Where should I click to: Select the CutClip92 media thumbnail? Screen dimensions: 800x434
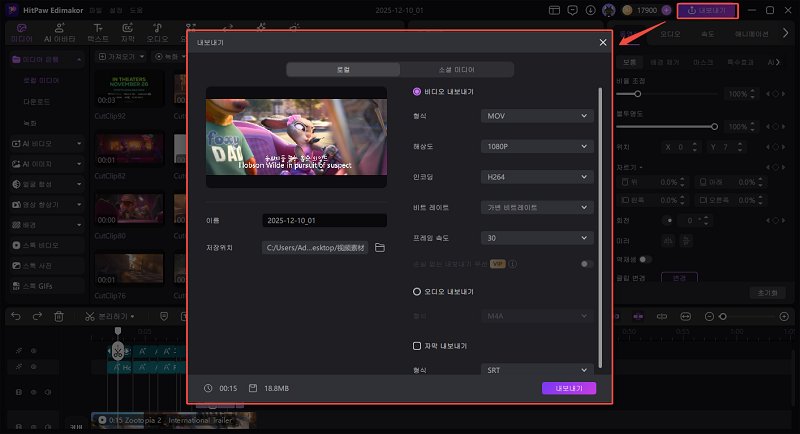129,90
